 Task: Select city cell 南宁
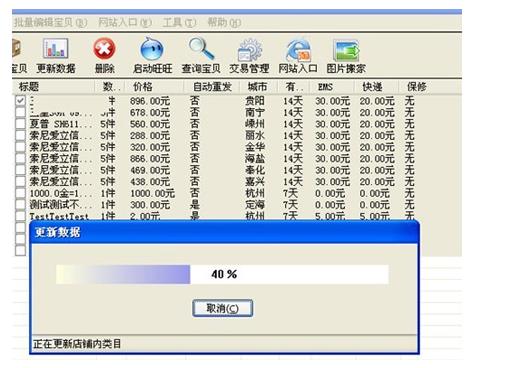coord(255,112)
